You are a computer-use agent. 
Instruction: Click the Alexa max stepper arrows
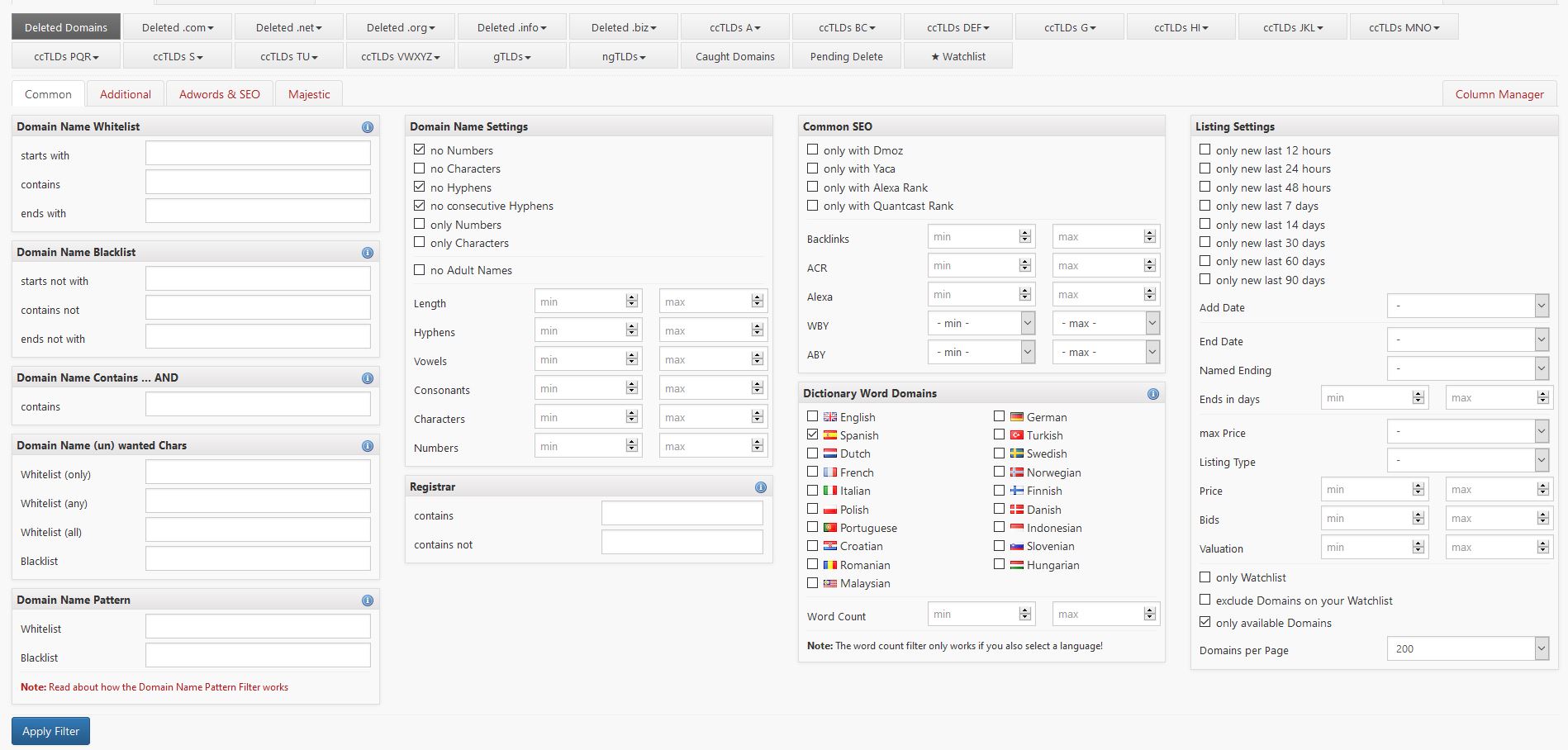pos(1150,294)
